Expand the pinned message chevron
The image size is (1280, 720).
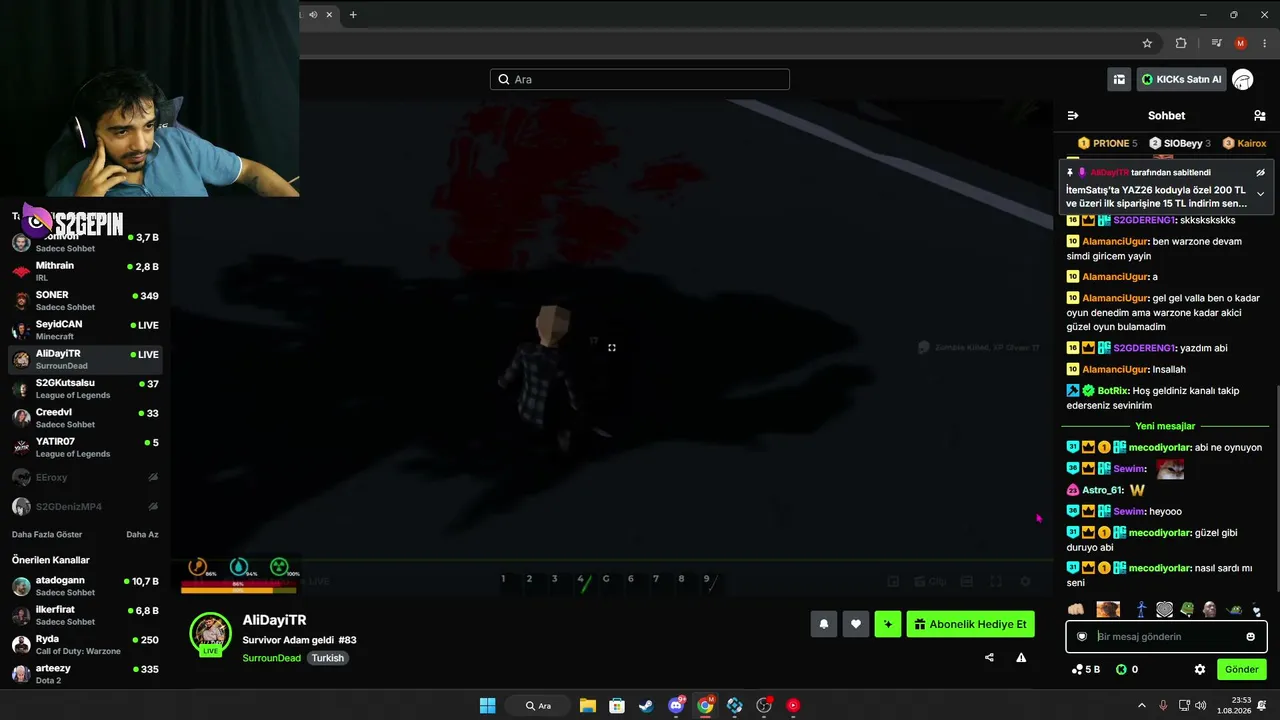pos(1260,194)
